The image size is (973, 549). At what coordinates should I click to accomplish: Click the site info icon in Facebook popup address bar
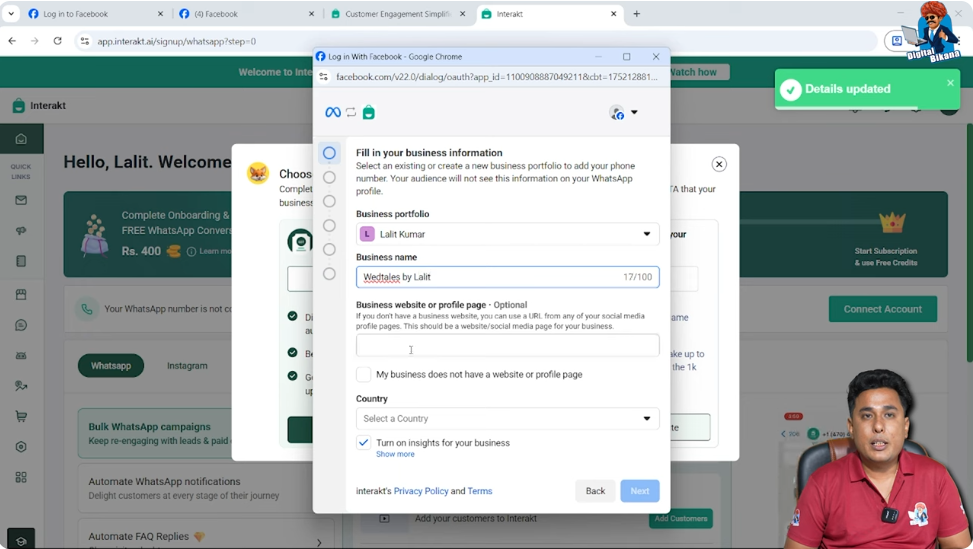[323, 77]
